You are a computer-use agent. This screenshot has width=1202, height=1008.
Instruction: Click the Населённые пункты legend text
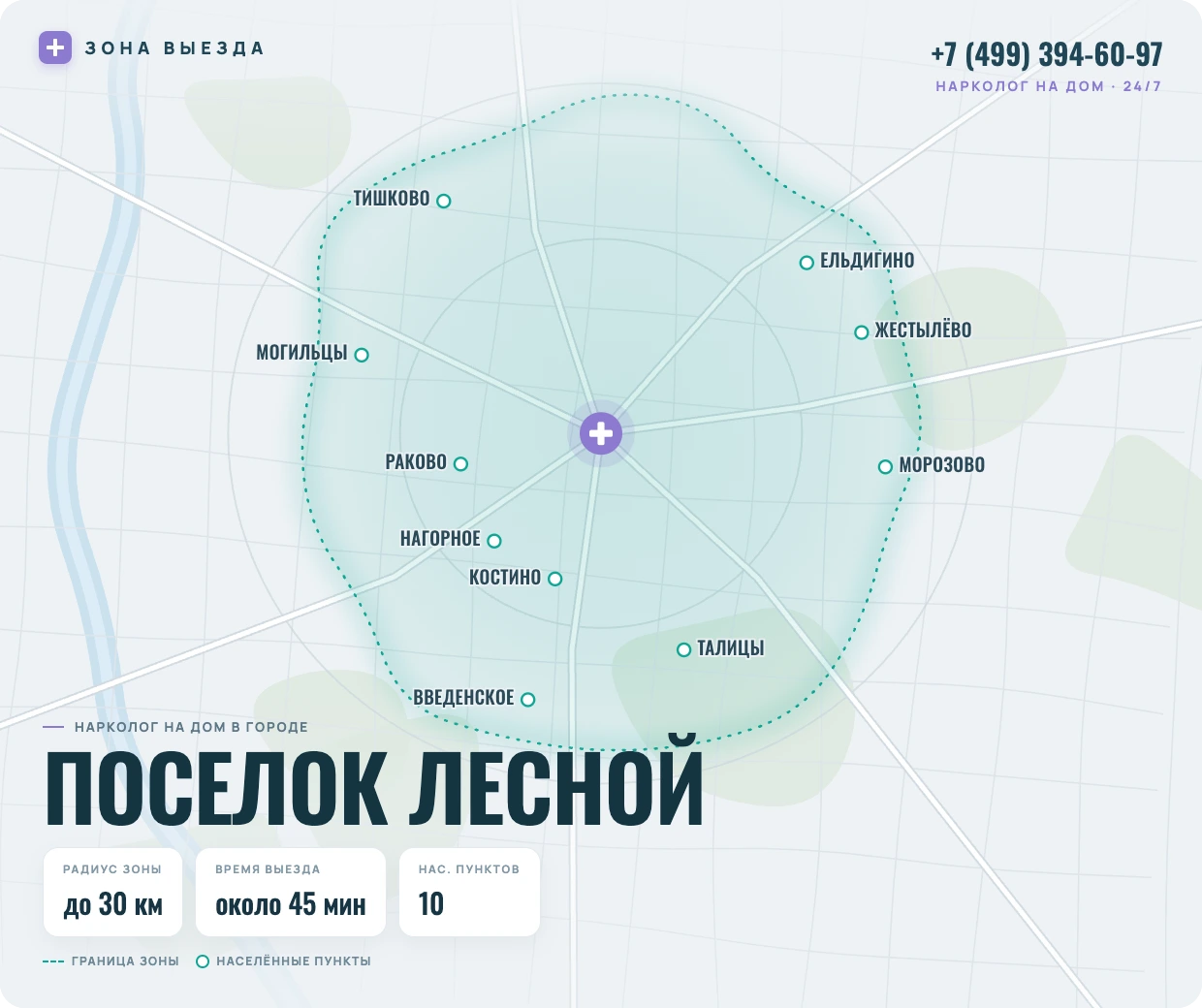point(294,961)
